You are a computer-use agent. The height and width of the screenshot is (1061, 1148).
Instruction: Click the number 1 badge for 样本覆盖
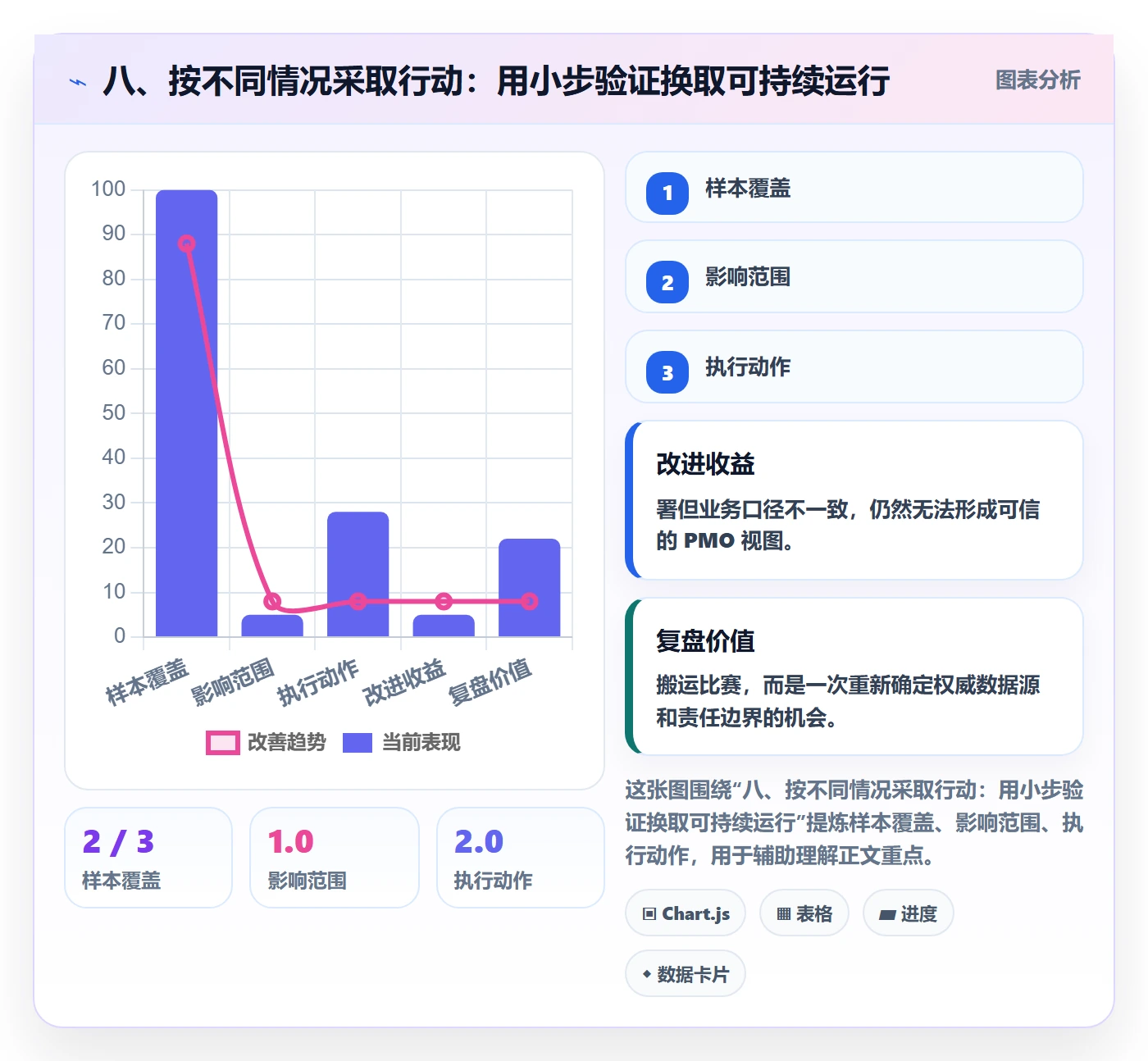coord(667,194)
